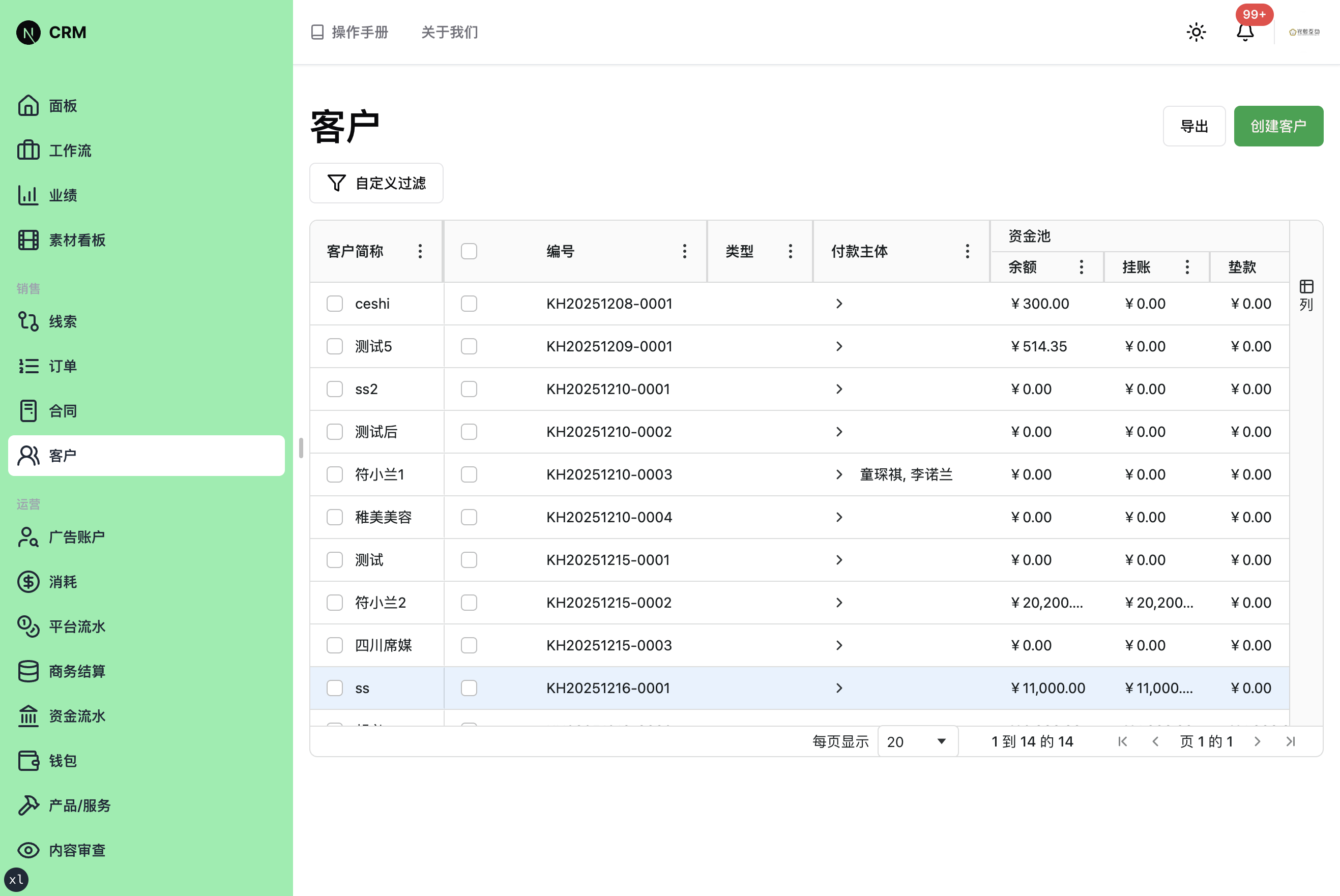Open the 工作流 sidebar section
The image size is (1340, 896).
[x=69, y=151]
